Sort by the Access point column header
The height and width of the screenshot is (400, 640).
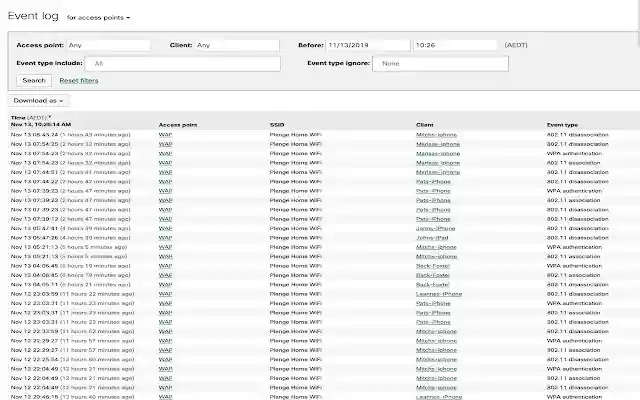(178, 125)
